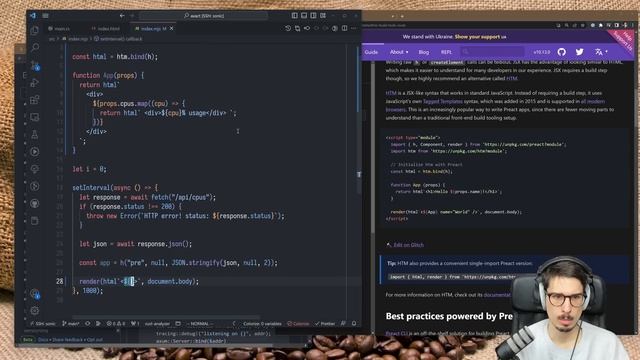Open the Accounts icon in the activity bar

coord(35,293)
